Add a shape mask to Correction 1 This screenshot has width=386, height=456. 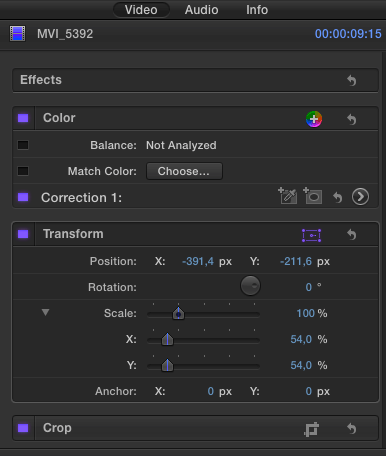(x=313, y=196)
